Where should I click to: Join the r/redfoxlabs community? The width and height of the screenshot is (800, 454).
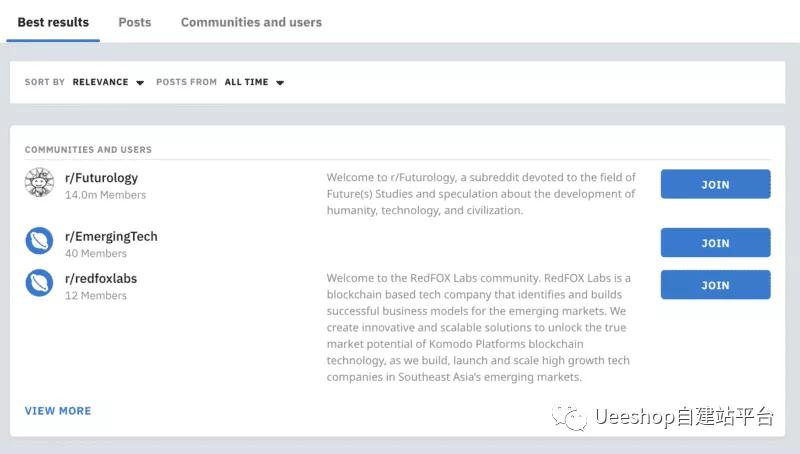click(715, 285)
